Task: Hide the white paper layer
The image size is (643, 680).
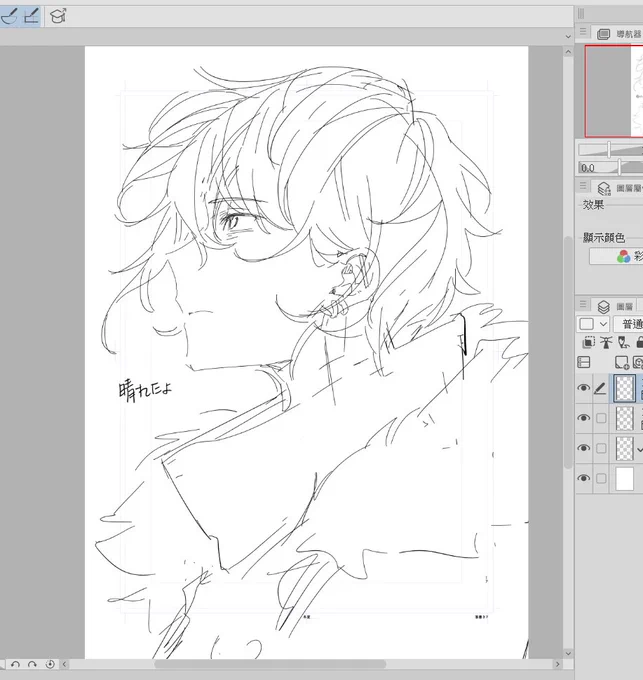Action: click(x=584, y=478)
